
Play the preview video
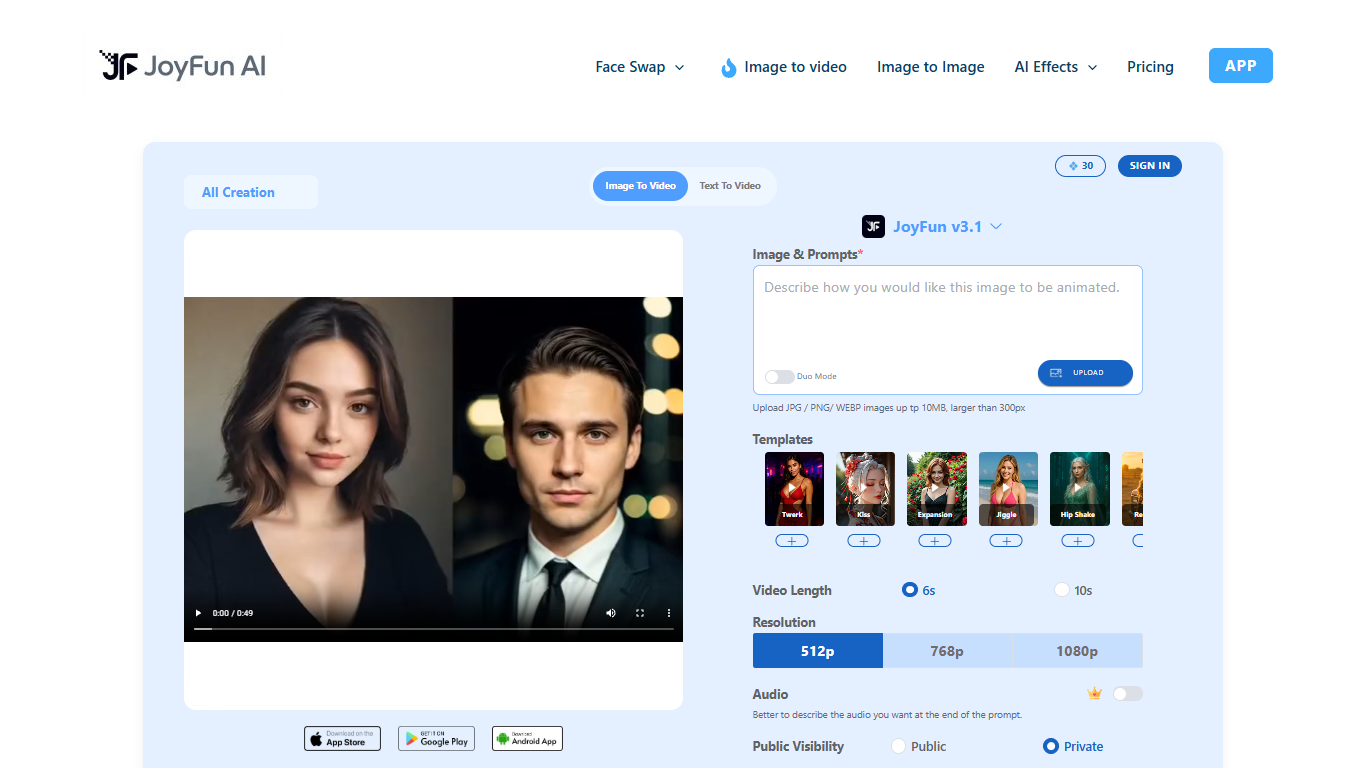pyautogui.click(x=197, y=613)
